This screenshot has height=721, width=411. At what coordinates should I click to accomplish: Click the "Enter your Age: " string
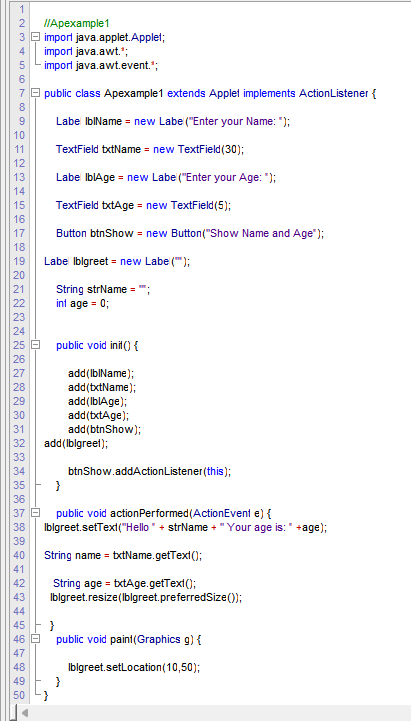pos(226,177)
